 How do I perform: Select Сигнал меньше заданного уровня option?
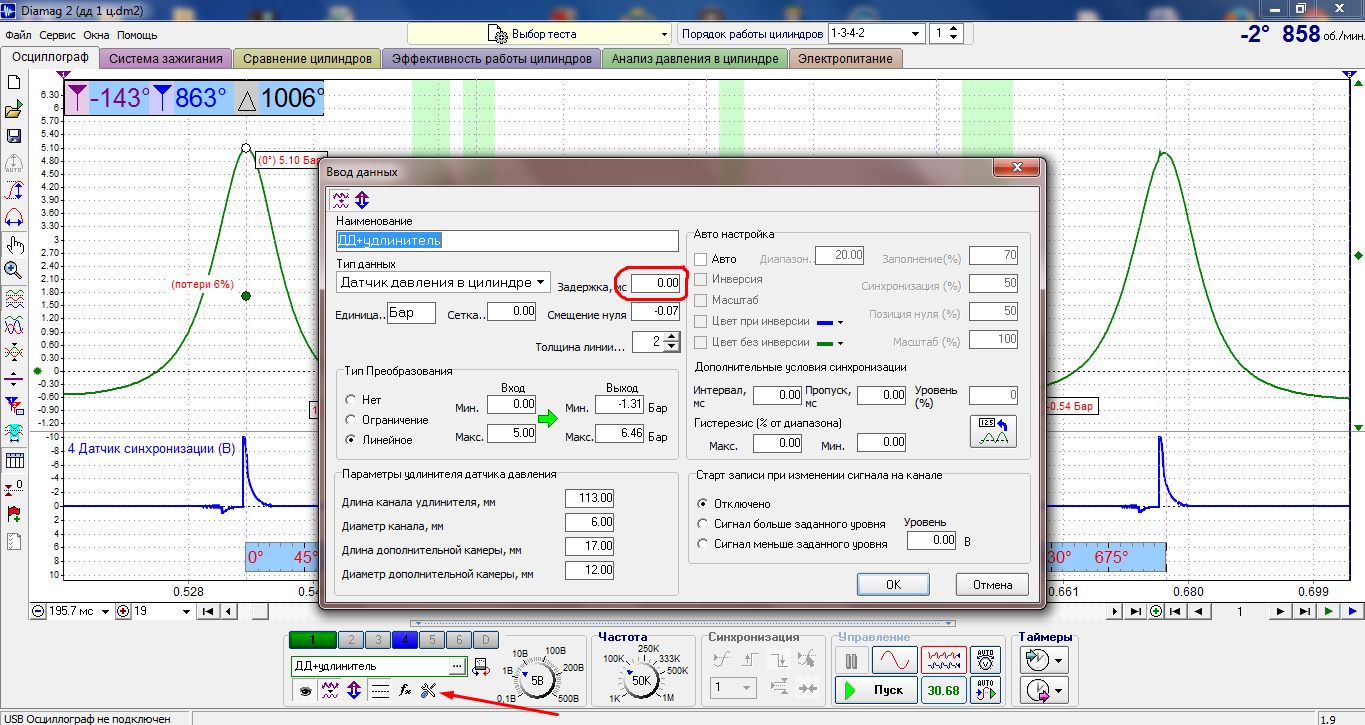(x=703, y=544)
